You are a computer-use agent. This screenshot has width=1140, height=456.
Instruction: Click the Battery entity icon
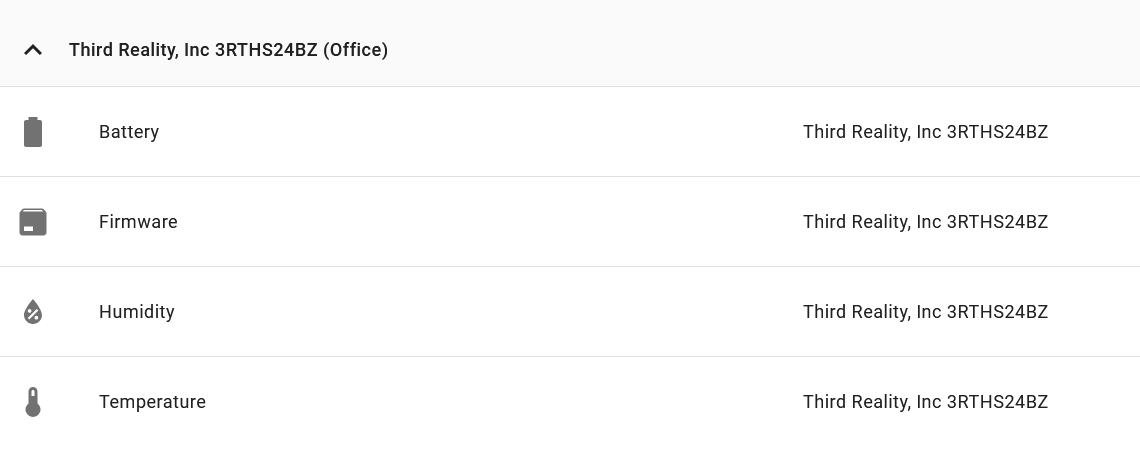click(33, 132)
